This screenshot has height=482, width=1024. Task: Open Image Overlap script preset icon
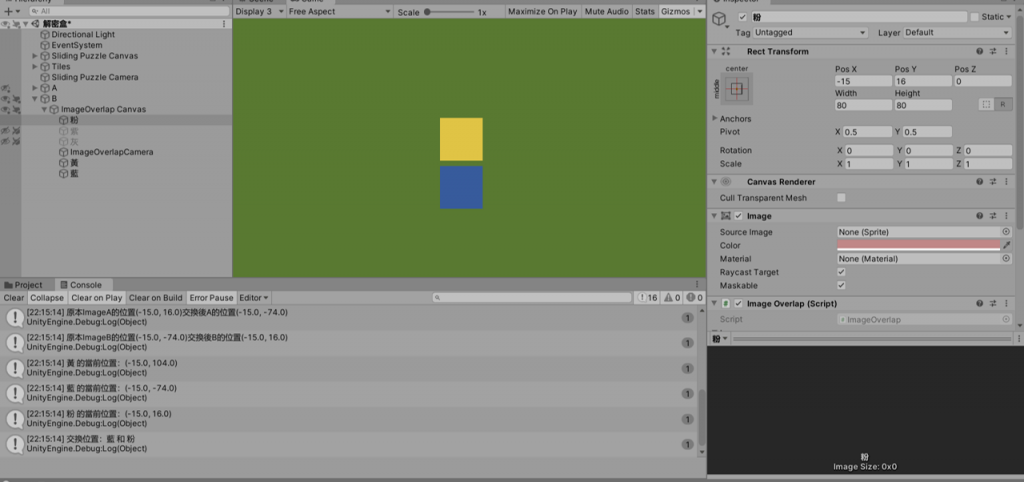tap(993, 304)
